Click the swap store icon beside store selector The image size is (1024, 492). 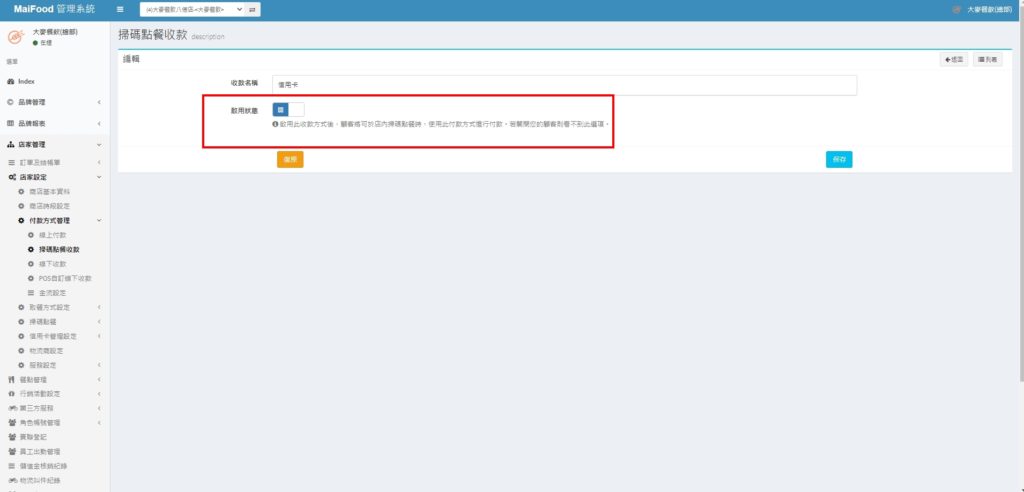tap(253, 9)
